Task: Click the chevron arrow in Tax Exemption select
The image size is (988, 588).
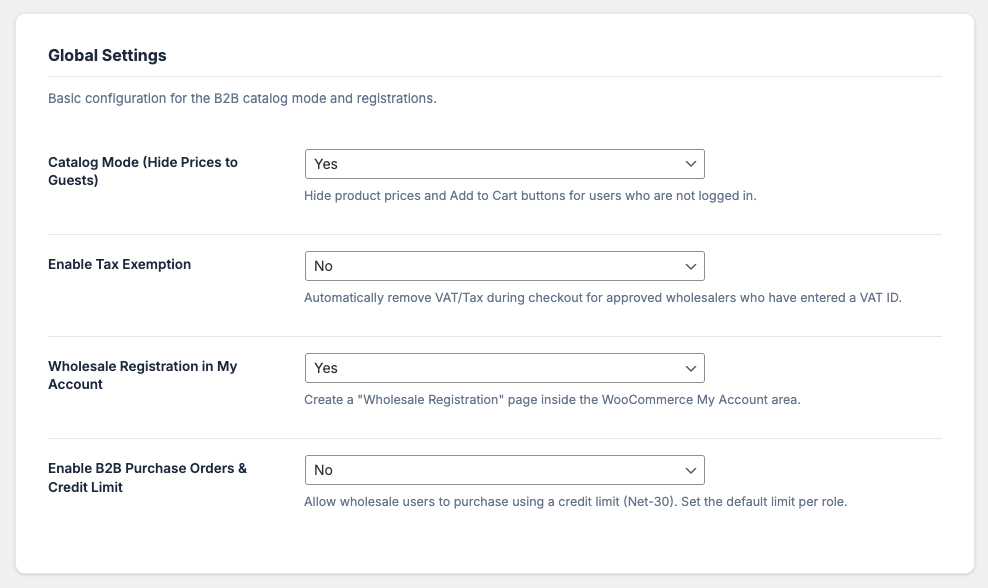Action: [690, 266]
